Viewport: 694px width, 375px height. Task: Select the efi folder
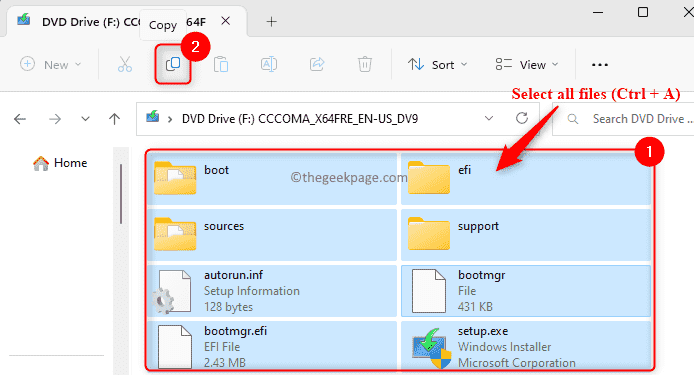(x=526, y=178)
